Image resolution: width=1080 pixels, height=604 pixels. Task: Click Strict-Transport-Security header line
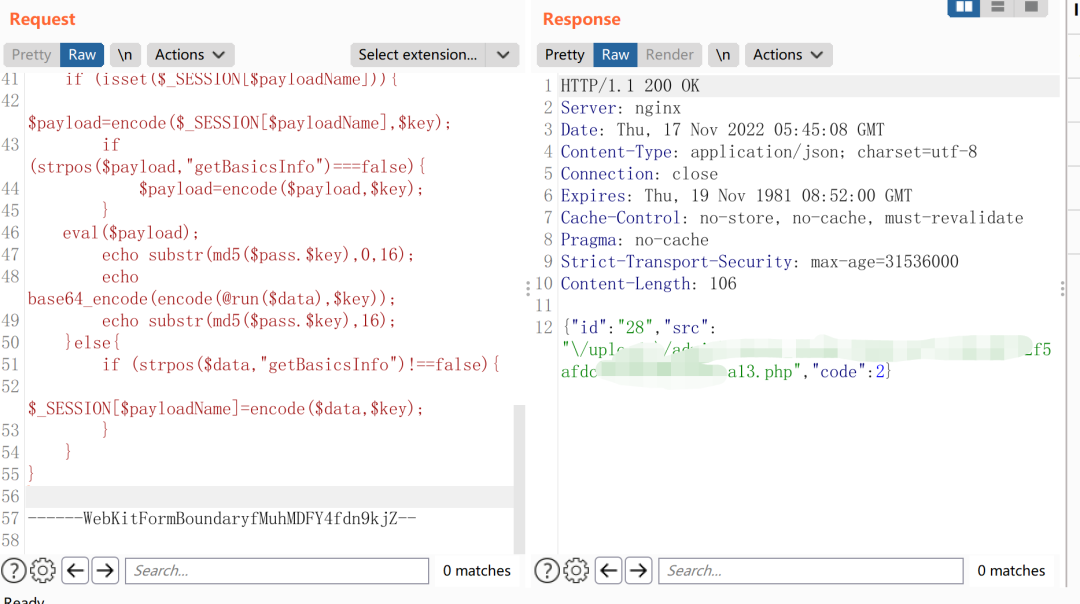coord(759,262)
